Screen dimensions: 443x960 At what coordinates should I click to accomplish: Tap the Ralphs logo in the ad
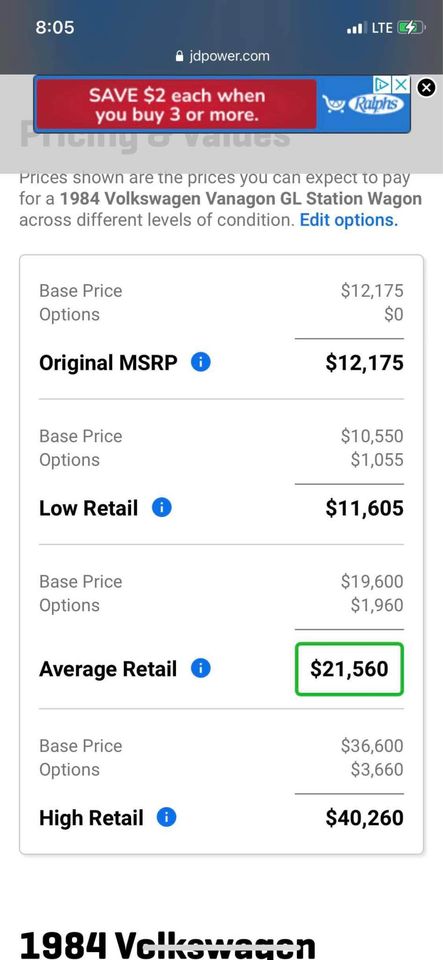tap(365, 105)
